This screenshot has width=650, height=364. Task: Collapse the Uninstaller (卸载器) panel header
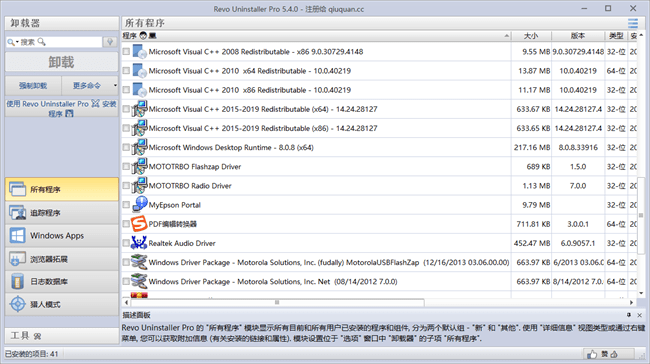pos(62,23)
